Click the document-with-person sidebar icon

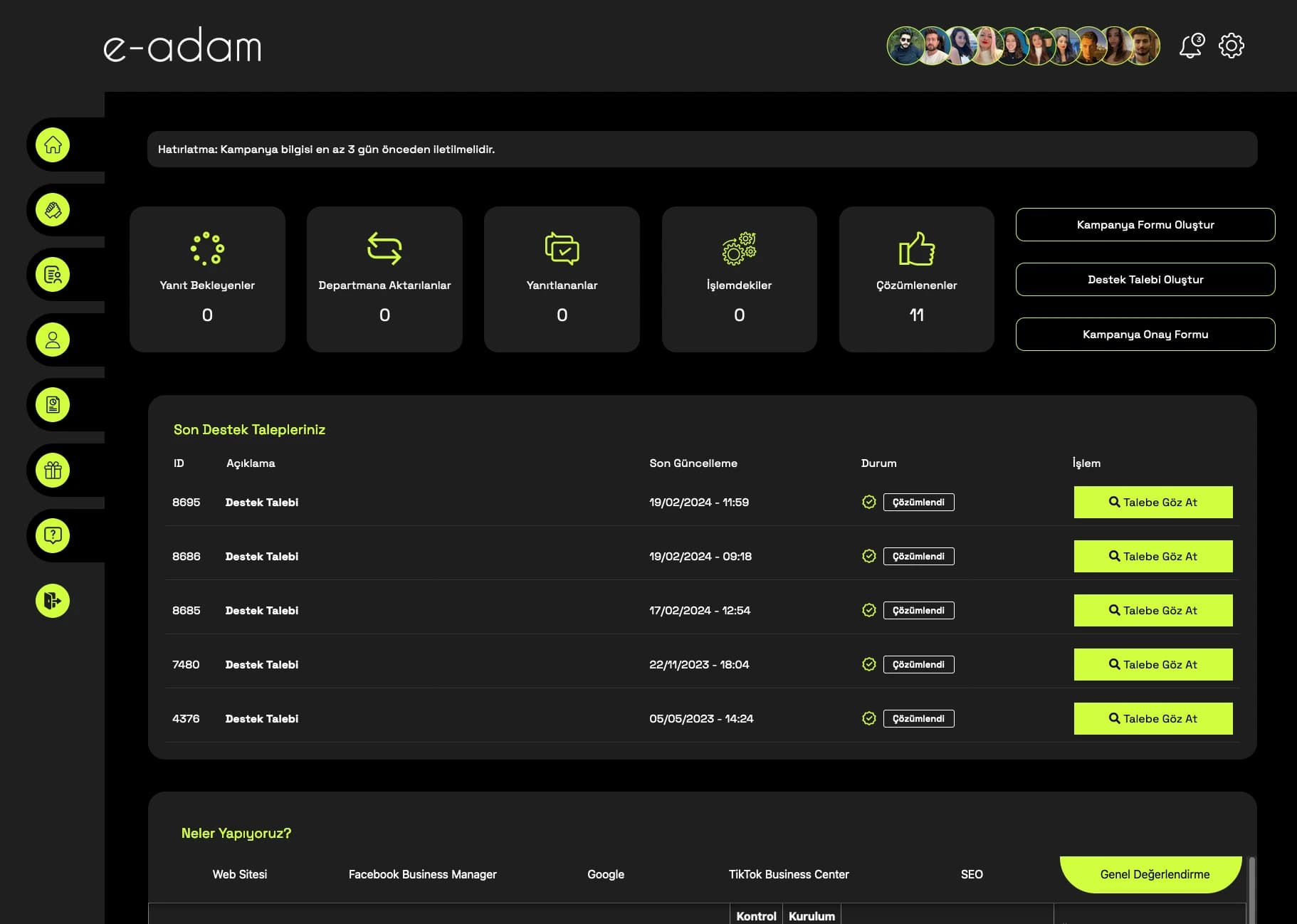53,275
